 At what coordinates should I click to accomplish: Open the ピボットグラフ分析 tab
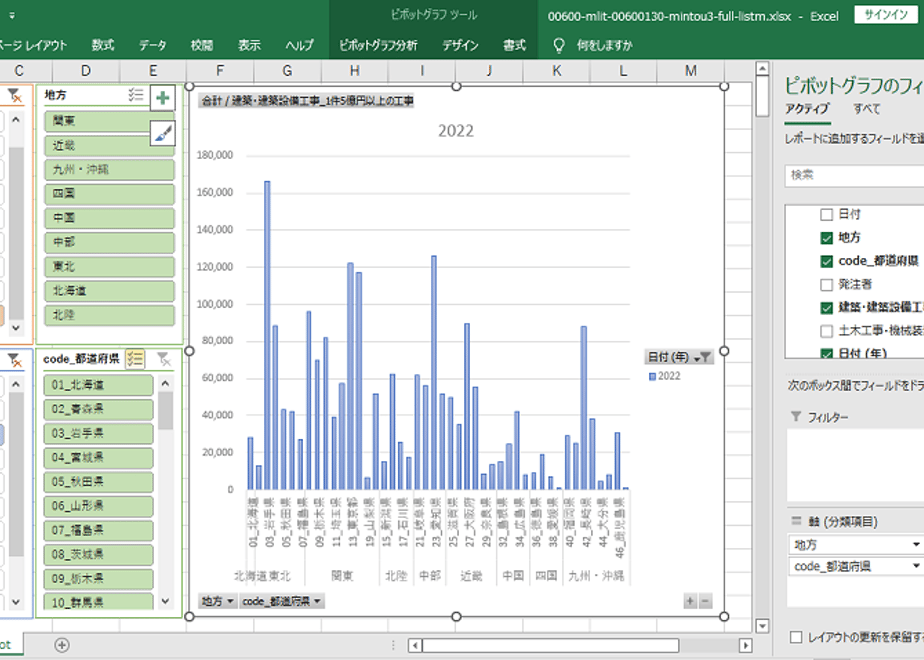378,45
